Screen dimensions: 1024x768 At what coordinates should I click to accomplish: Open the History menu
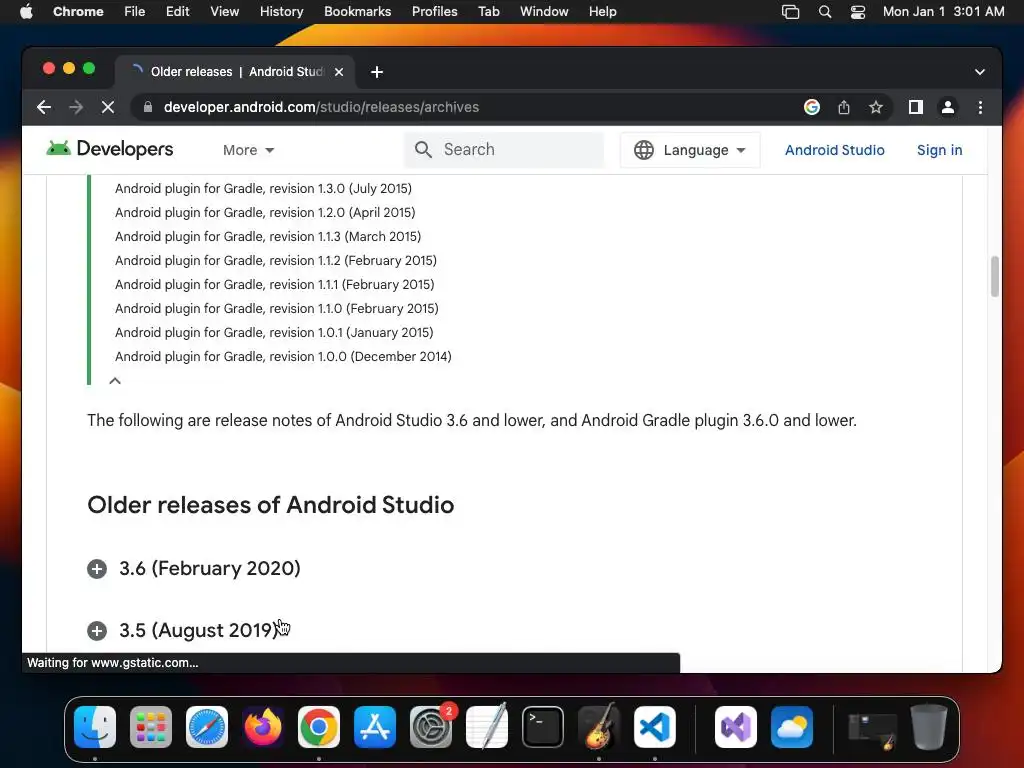point(281,12)
